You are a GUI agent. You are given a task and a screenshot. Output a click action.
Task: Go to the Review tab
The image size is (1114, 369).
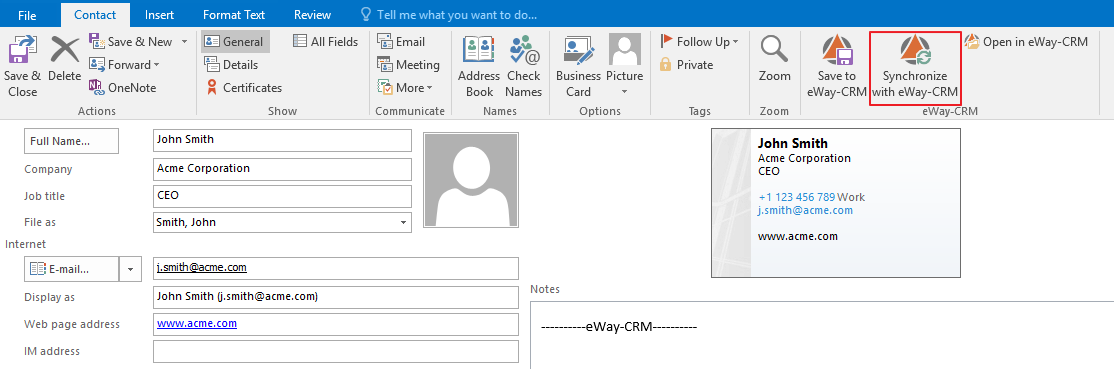313,14
